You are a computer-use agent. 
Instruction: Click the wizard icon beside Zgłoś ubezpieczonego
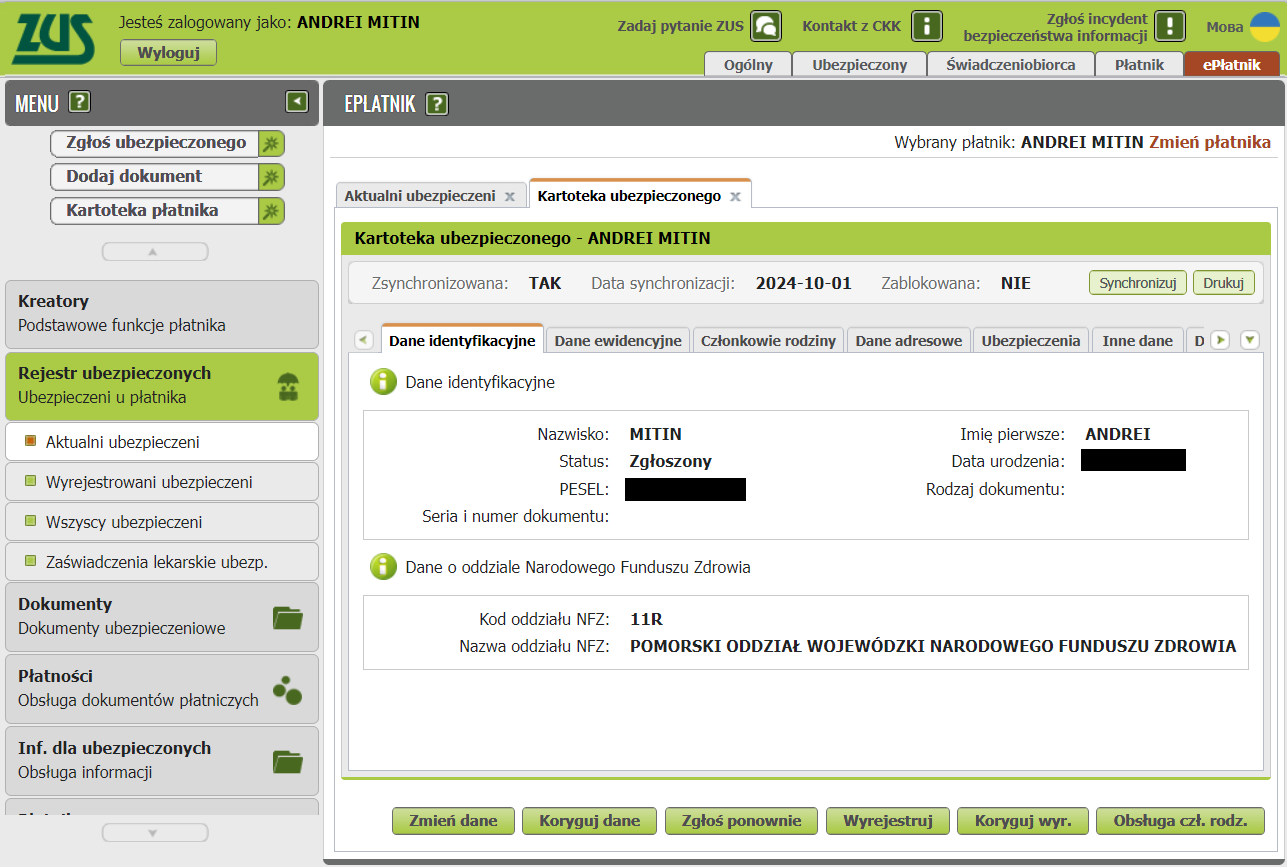point(274,143)
